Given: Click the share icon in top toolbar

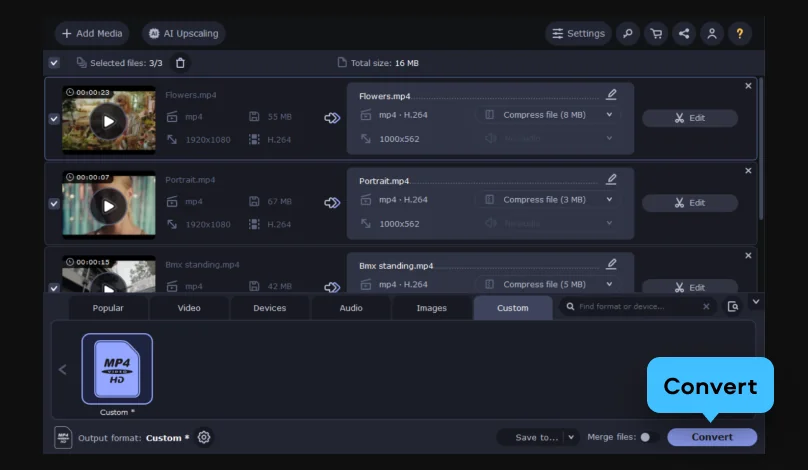Looking at the screenshot, I should pyautogui.click(x=684, y=33).
